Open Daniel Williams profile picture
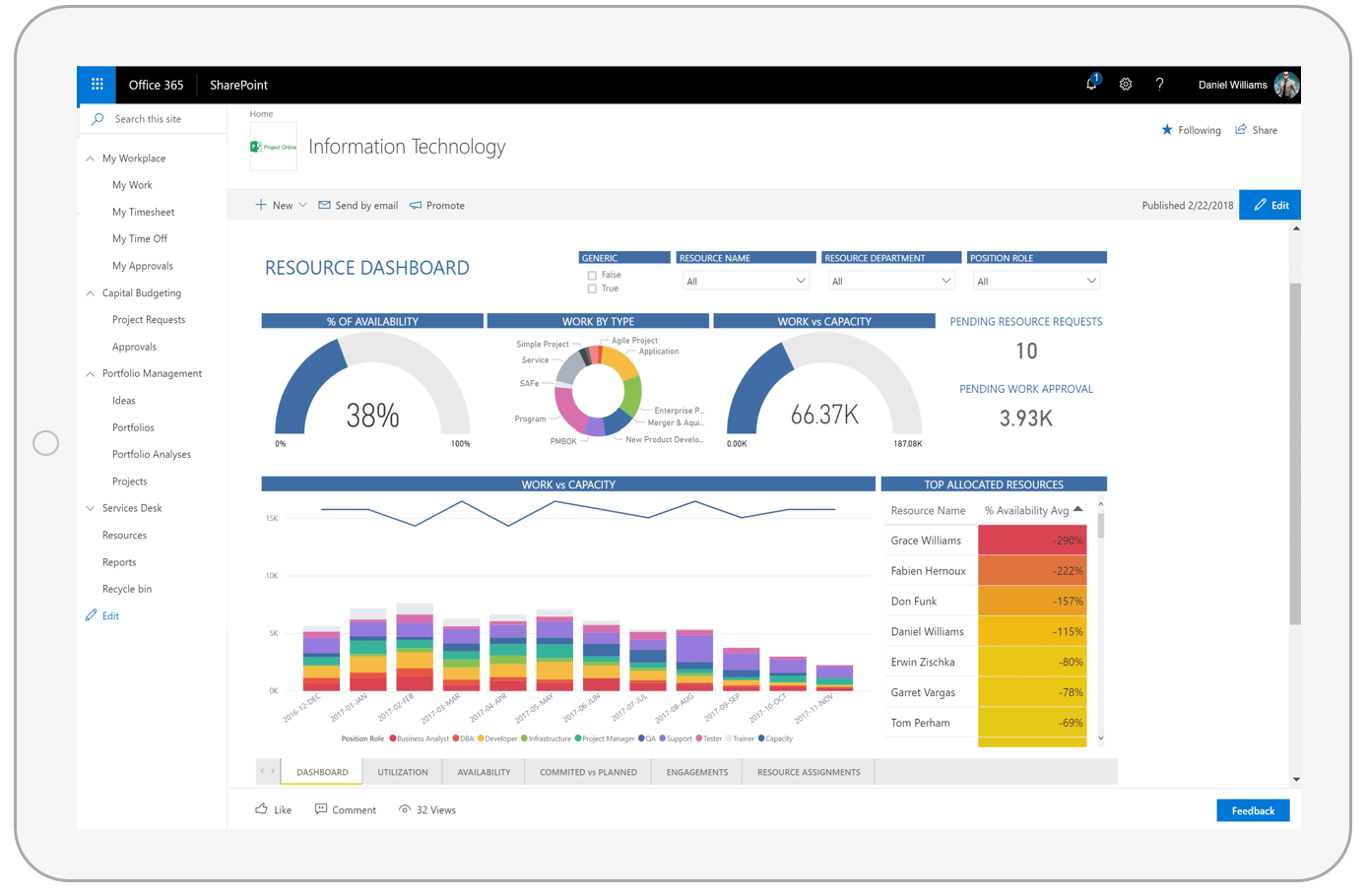This screenshot has height=896, width=1366. point(1286,85)
